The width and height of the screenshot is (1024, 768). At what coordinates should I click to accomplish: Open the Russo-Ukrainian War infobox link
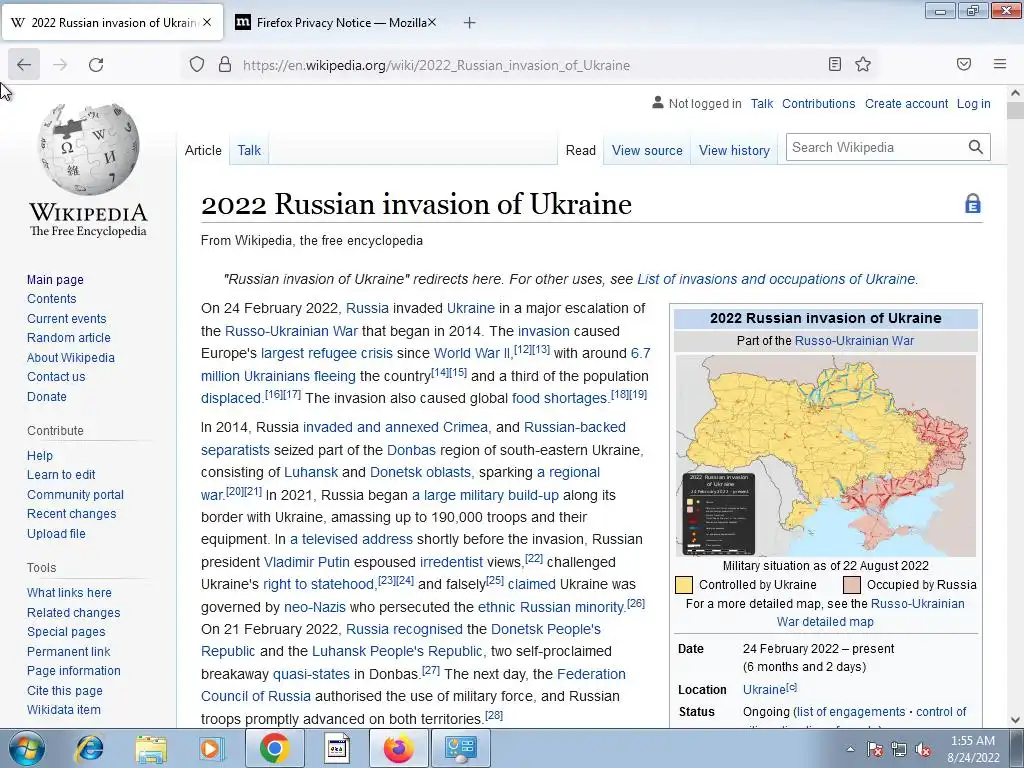[854, 340]
